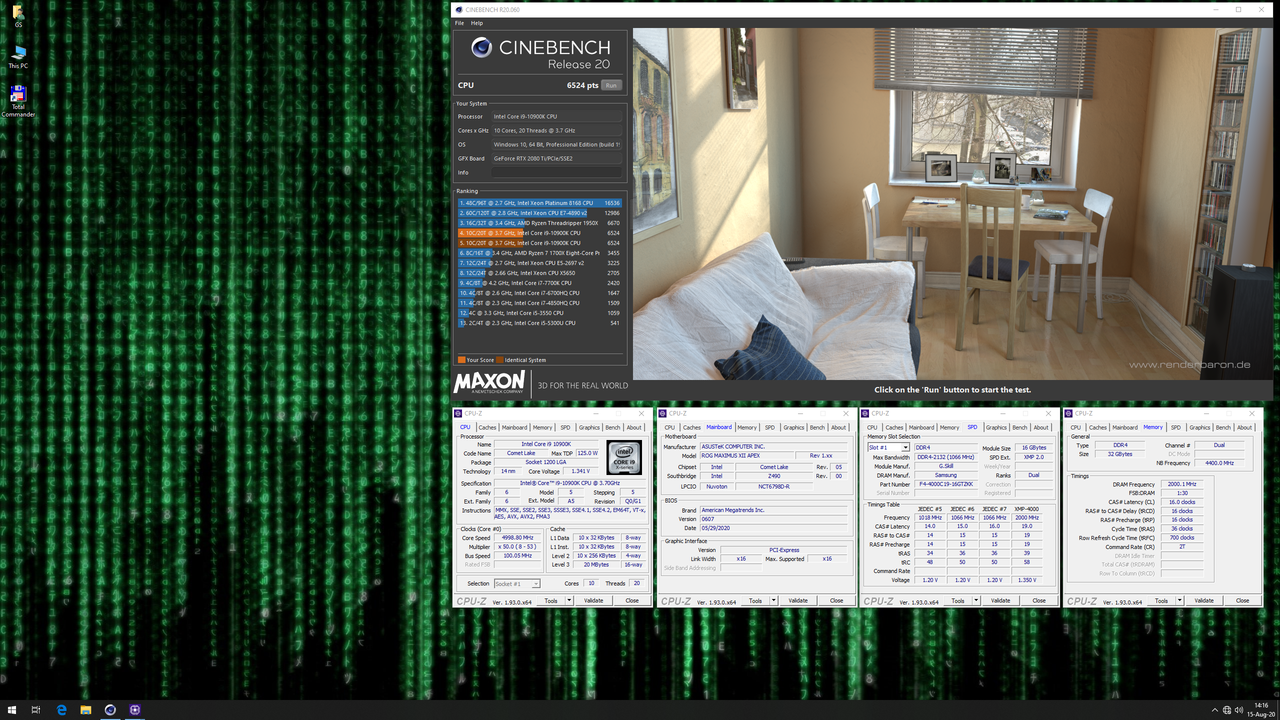Select the Ryzen Threadripper 1950X ranking row
Viewport: 1280px width, 720px height.
(540, 223)
